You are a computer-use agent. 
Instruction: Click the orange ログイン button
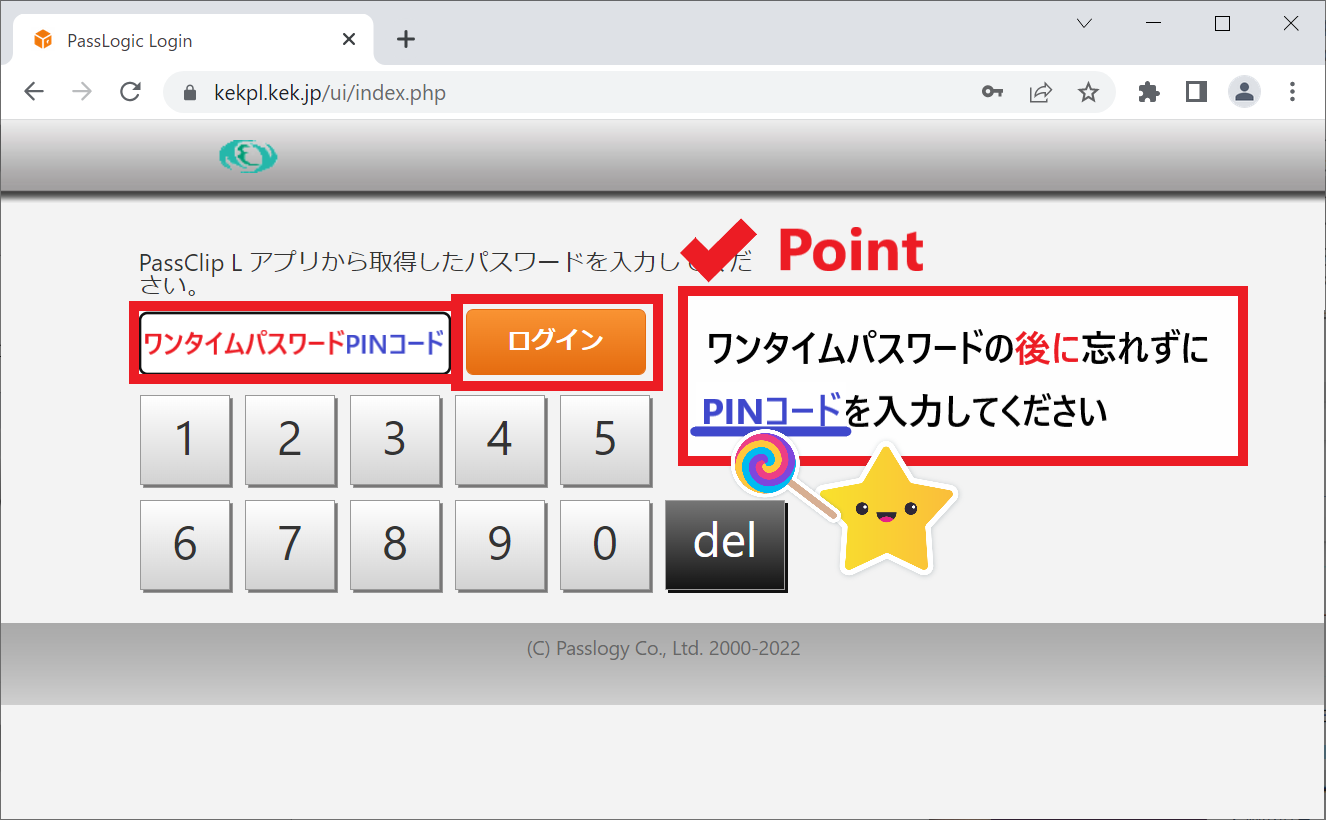(556, 342)
